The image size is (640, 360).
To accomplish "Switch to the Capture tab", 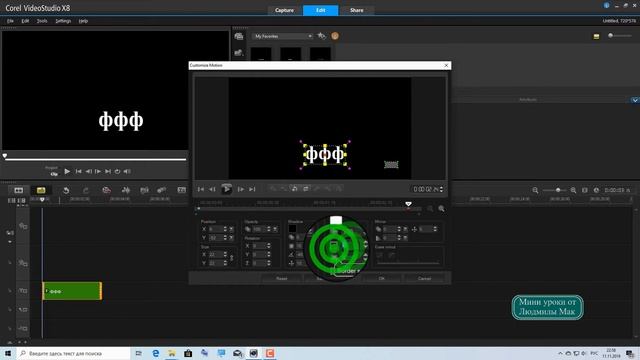I will tap(284, 10).
